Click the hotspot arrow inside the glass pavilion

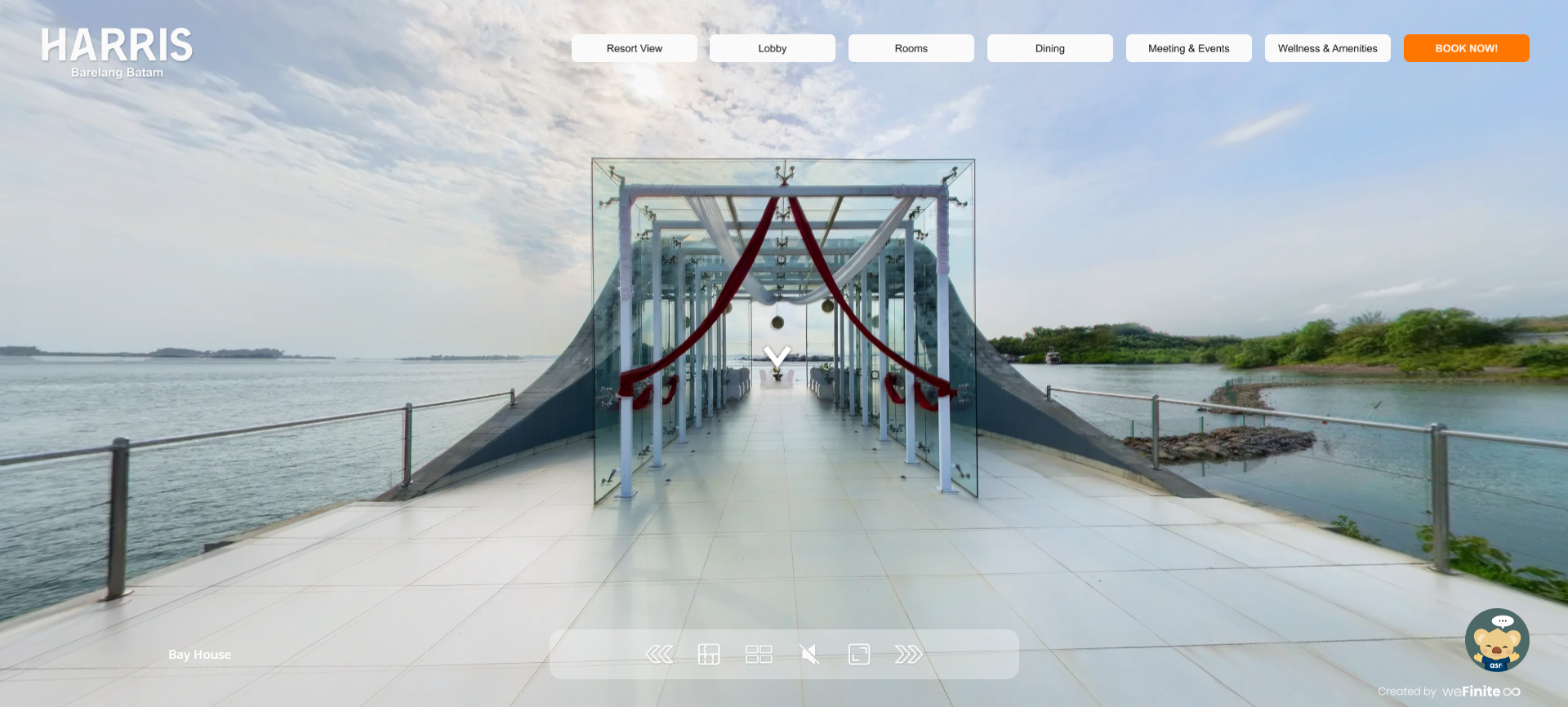777,356
